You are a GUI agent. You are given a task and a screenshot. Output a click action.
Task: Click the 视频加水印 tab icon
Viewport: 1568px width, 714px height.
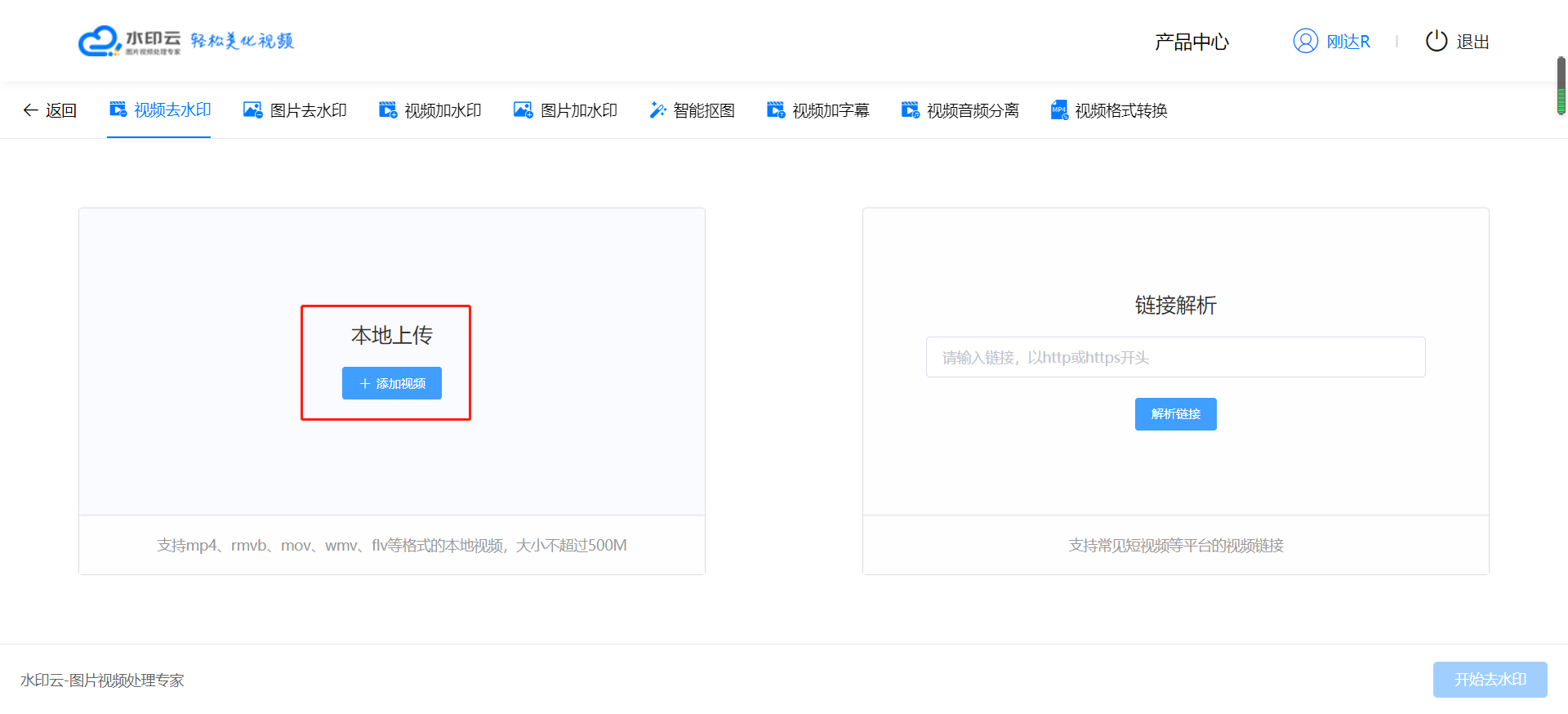pos(388,109)
